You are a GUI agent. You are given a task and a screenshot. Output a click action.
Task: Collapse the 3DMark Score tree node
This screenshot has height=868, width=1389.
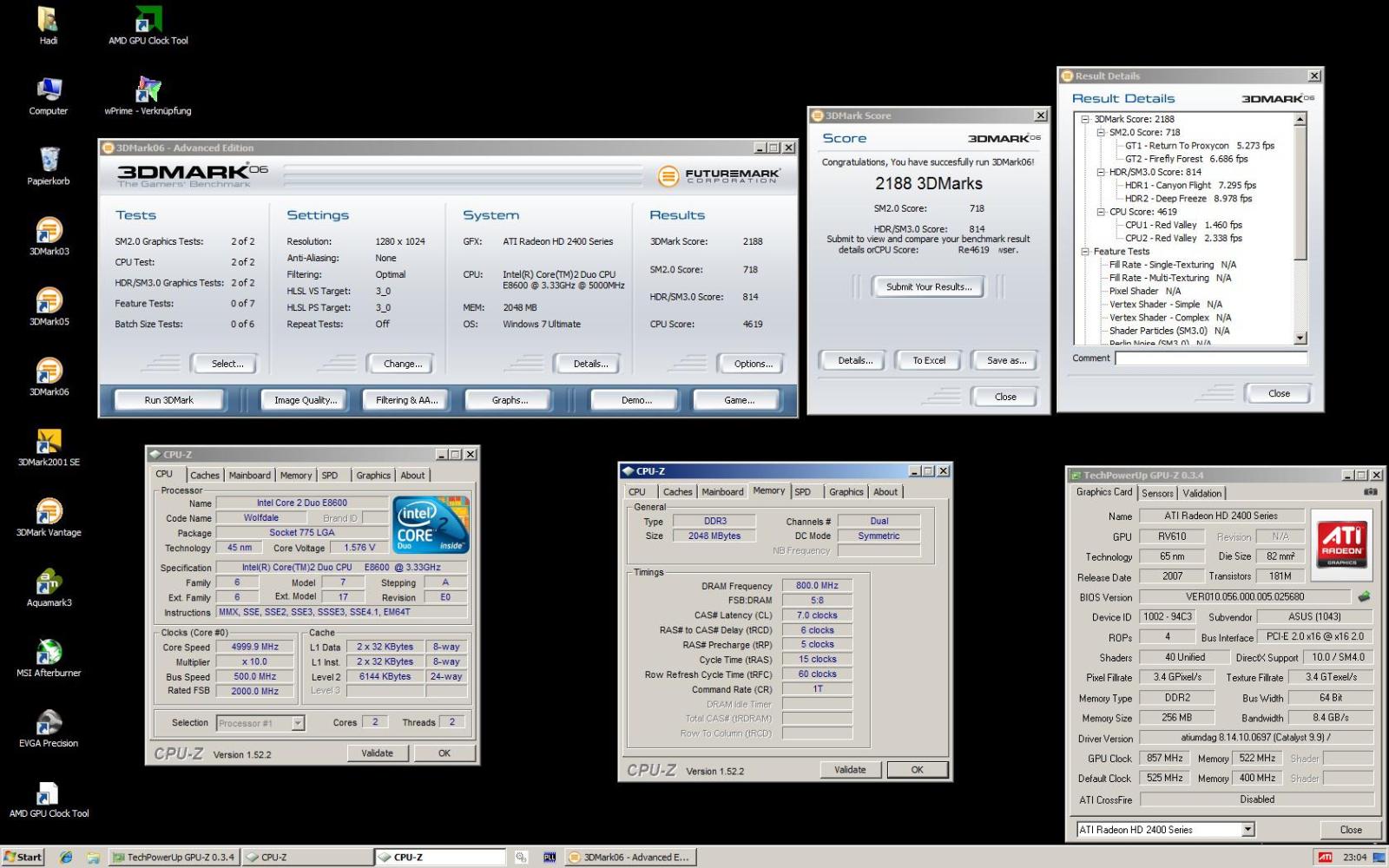point(1085,120)
